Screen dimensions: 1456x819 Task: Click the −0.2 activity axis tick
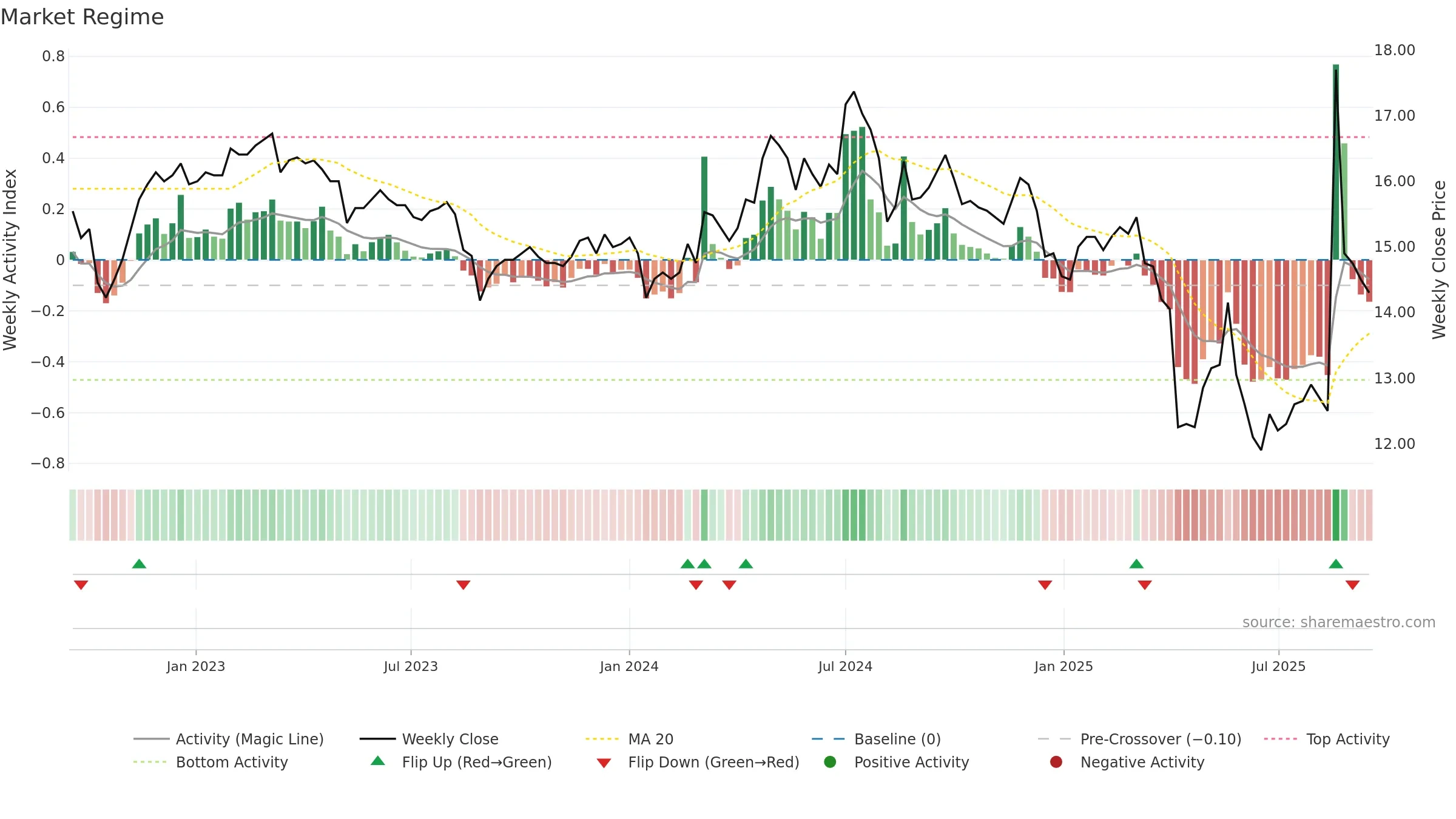click(x=48, y=311)
